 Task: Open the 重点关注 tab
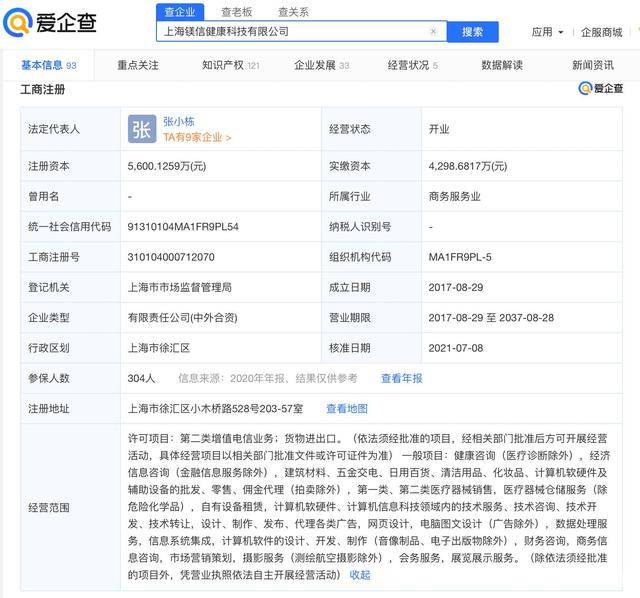point(138,65)
